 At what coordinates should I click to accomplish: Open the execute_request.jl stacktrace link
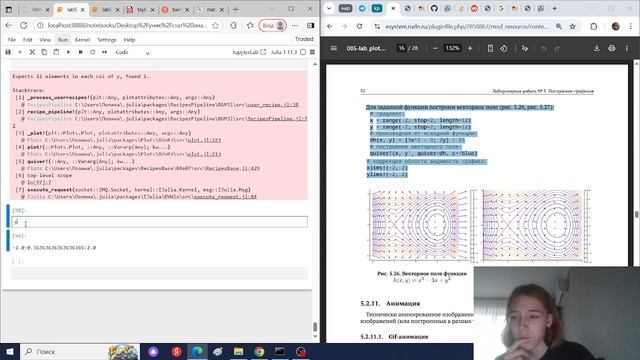coord(225,197)
